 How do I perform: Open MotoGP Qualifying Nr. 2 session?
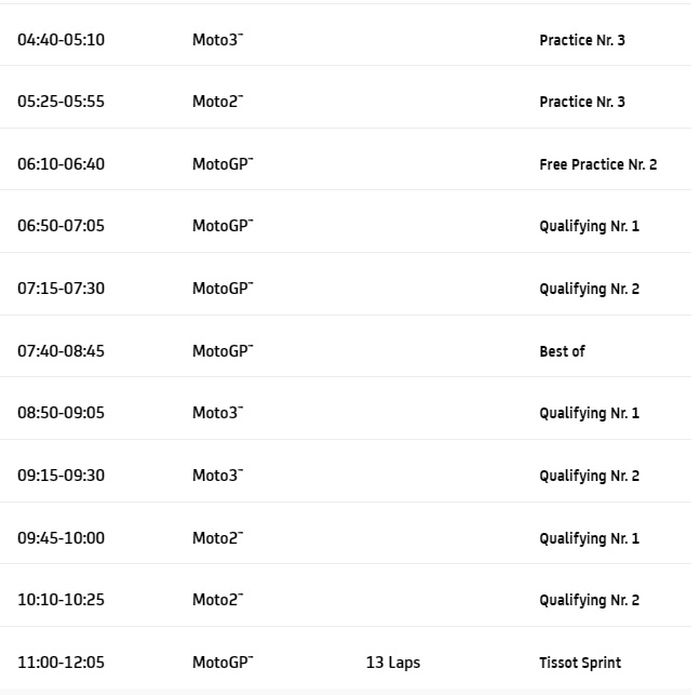click(x=589, y=289)
